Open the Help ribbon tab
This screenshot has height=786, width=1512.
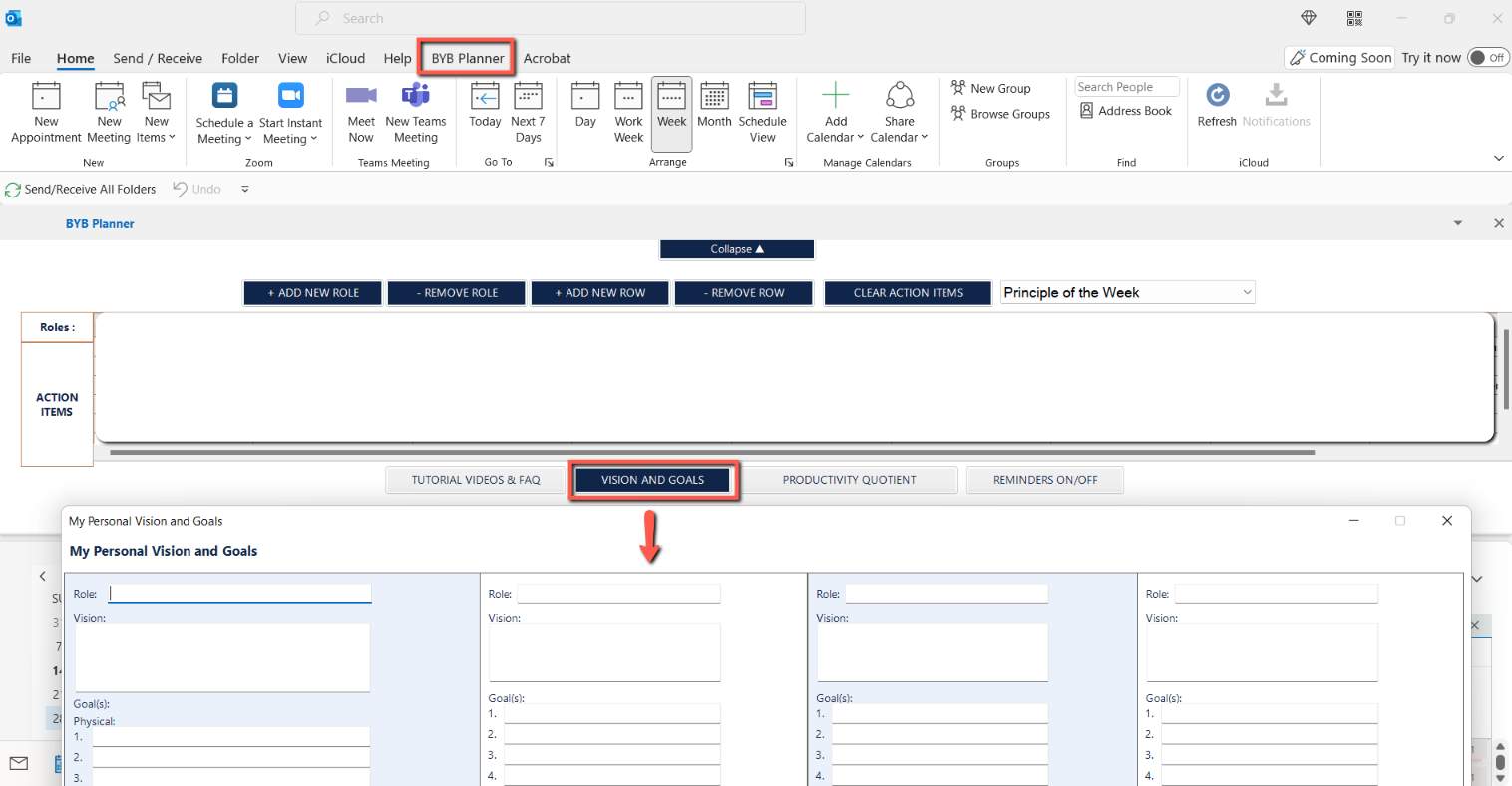point(397,58)
